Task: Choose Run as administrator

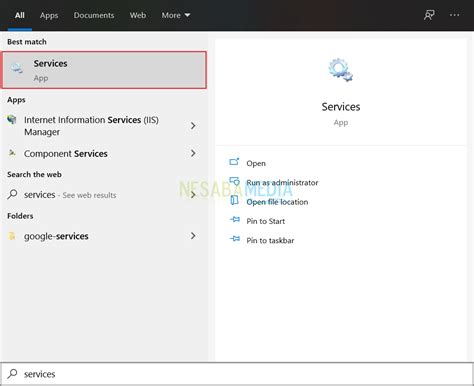Action: (x=282, y=183)
